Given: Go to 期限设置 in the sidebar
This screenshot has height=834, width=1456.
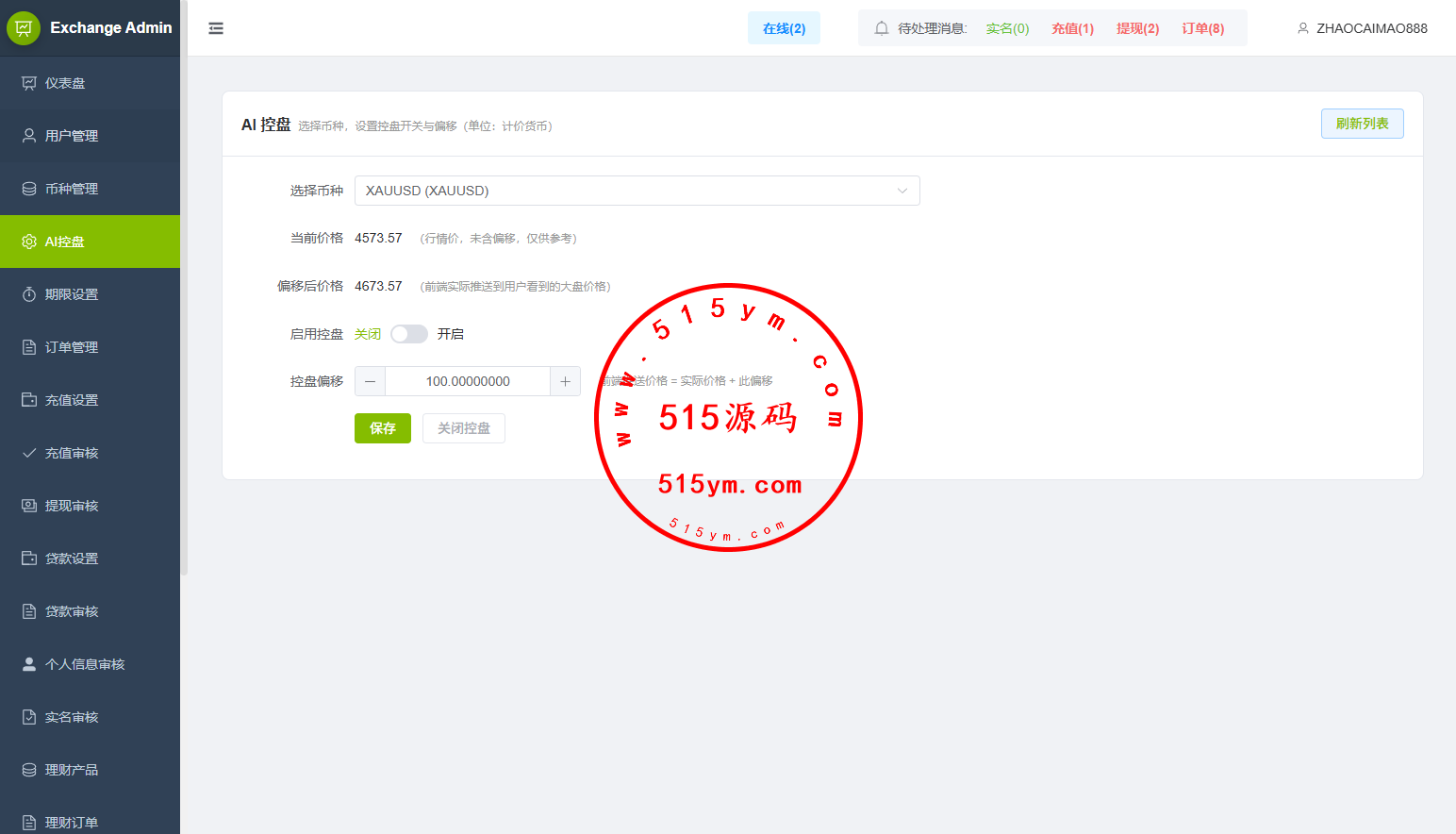Looking at the screenshot, I should pyautogui.click(x=72, y=294).
